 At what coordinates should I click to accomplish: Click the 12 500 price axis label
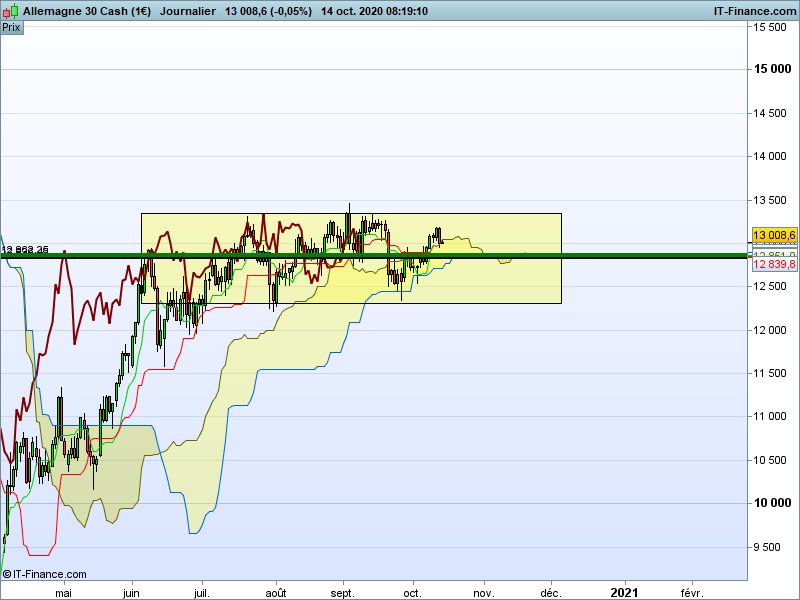point(770,286)
